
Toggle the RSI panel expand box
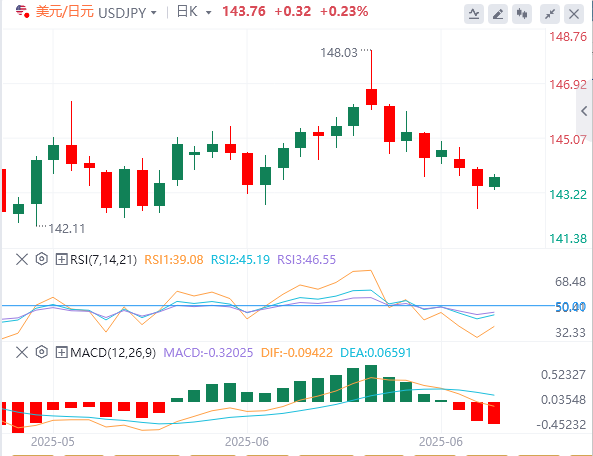[x=61, y=259]
